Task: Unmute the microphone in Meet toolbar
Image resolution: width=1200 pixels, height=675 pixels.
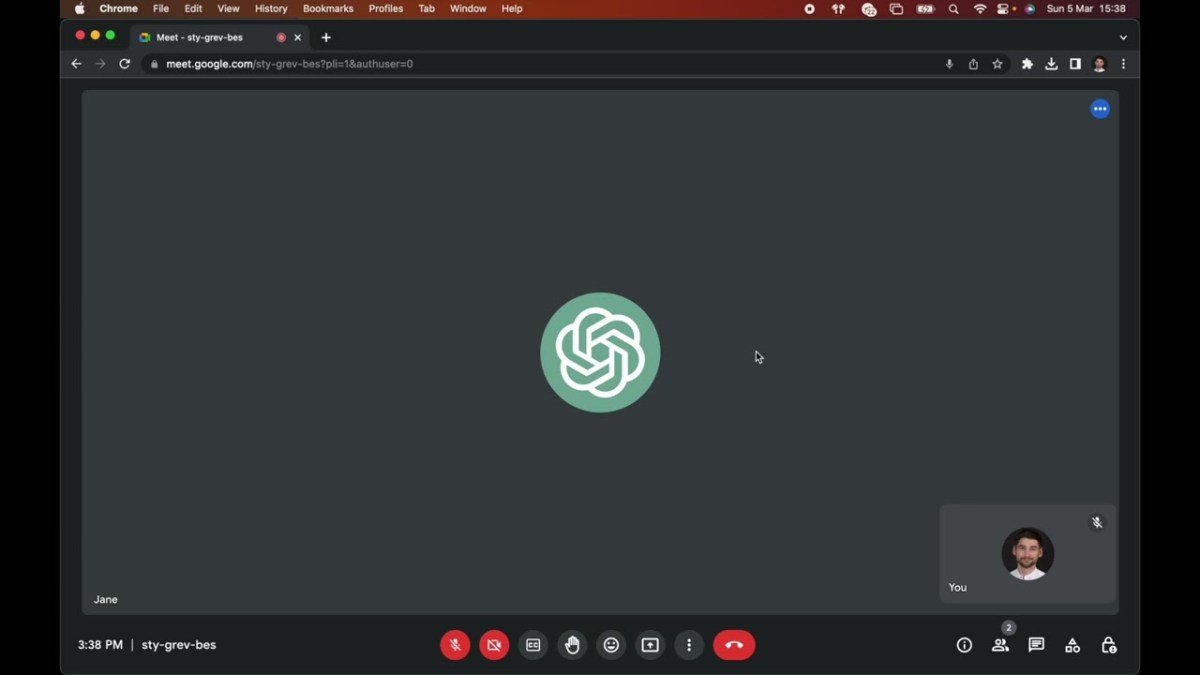Action: pos(455,645)
